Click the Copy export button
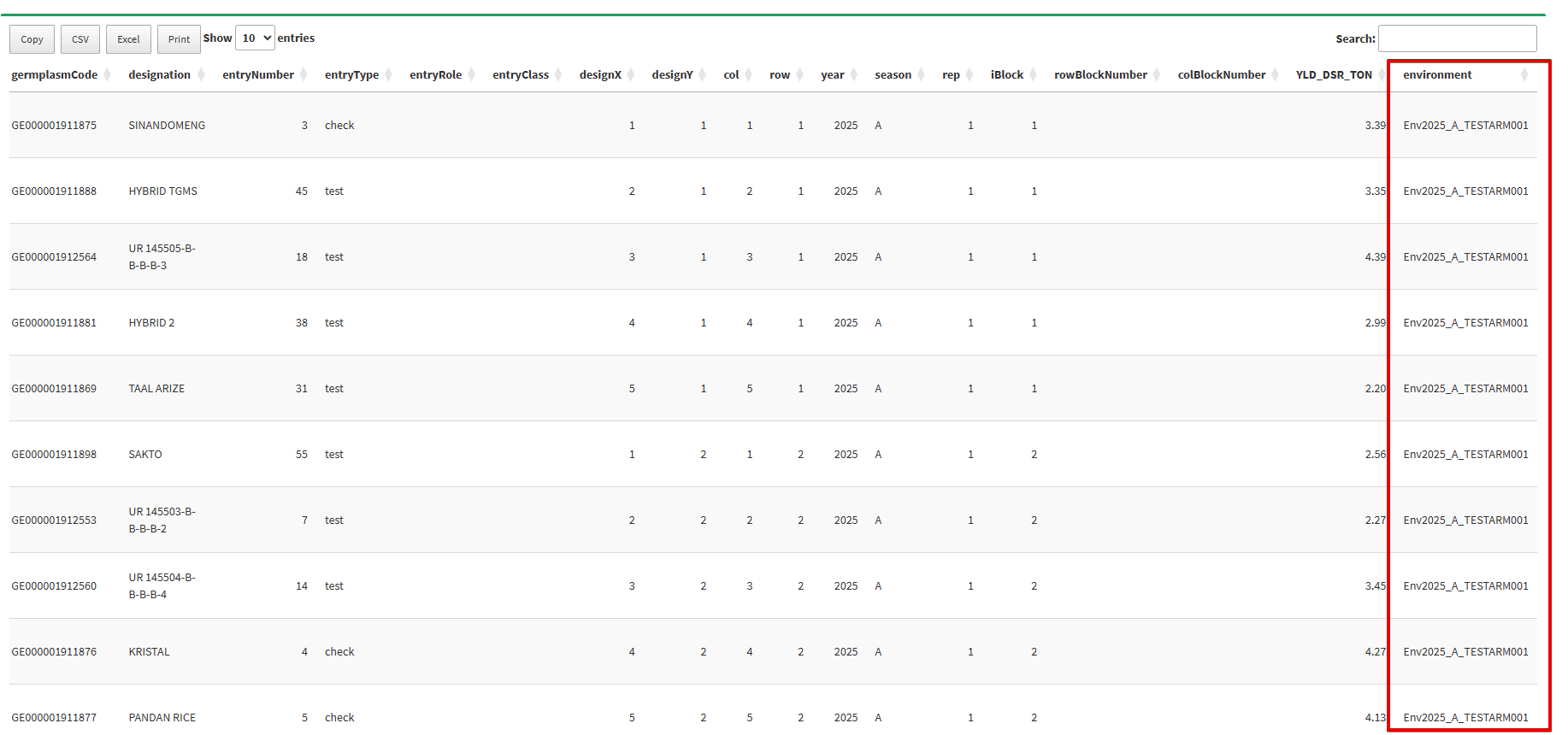Screen dimensions: 1568x735 [x=32, y=39]
